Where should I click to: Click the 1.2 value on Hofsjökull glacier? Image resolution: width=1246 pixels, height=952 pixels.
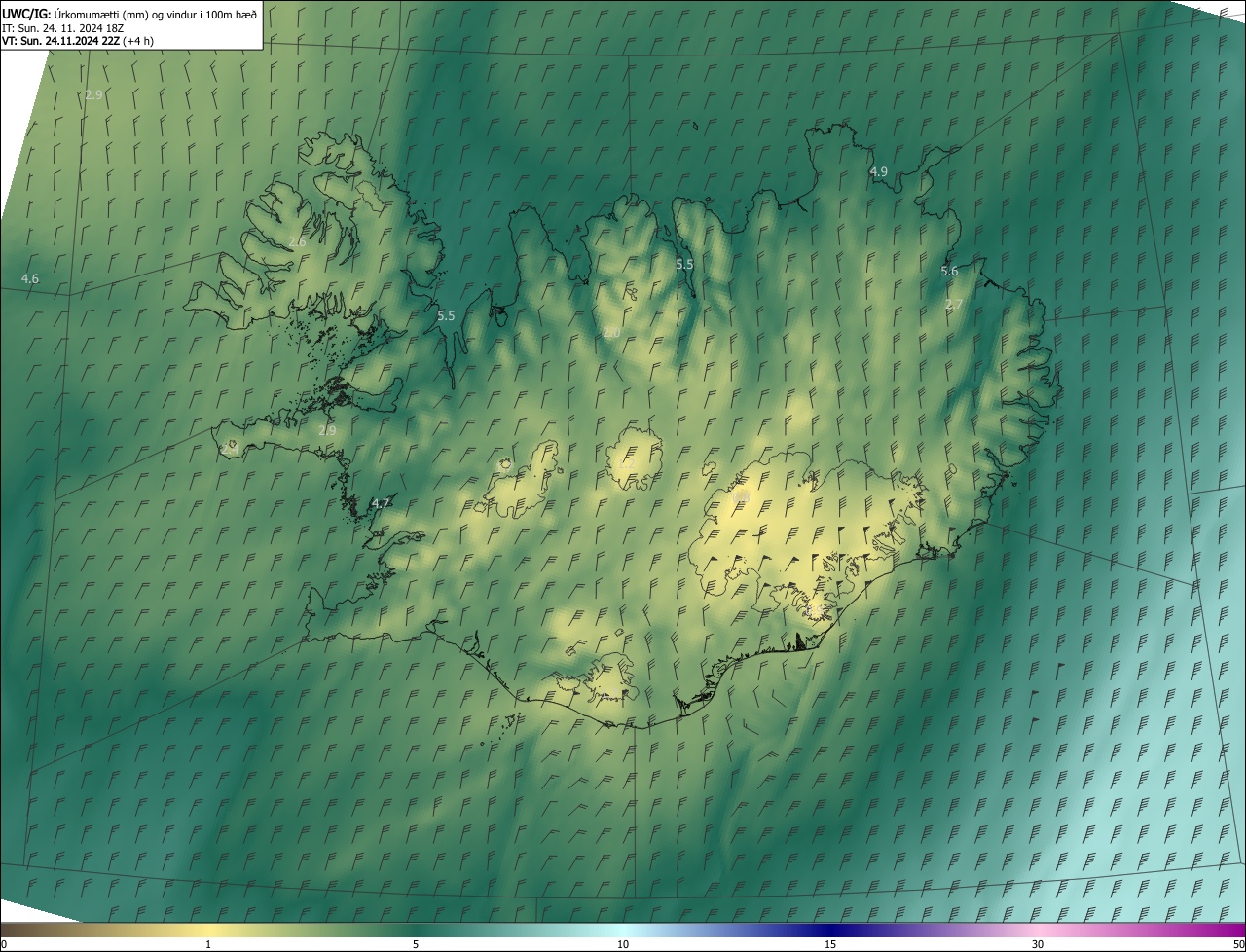[x=626, y=466]
